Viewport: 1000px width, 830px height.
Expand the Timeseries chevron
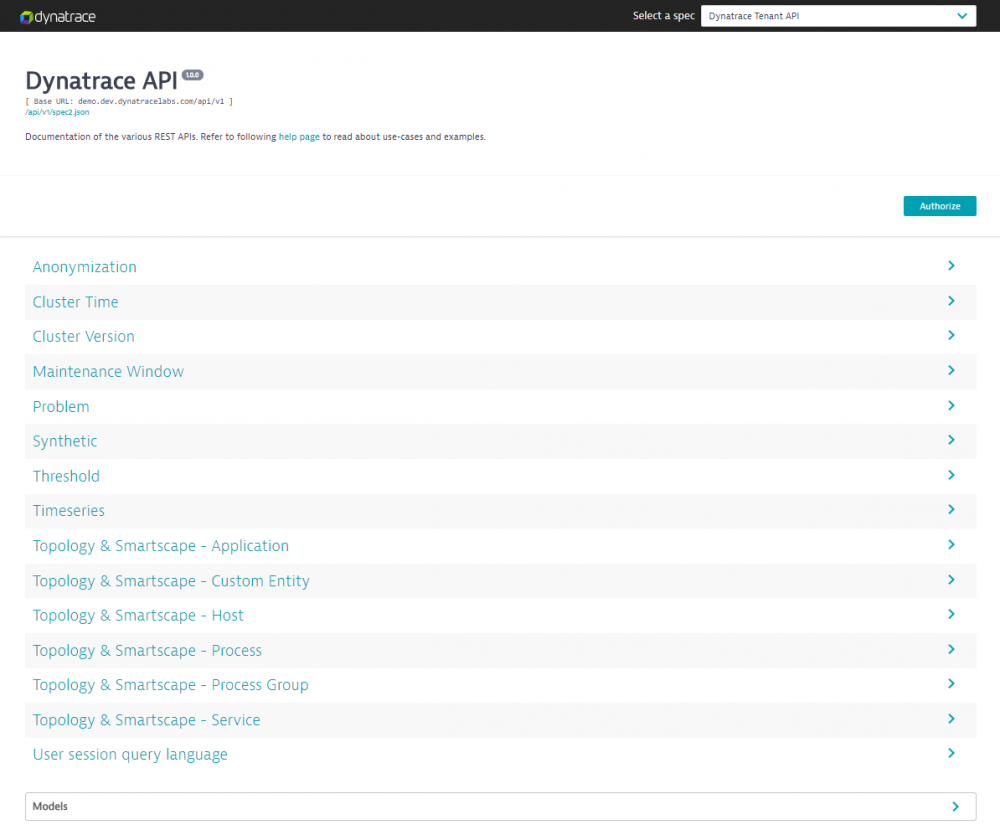(x=951, y=510)
